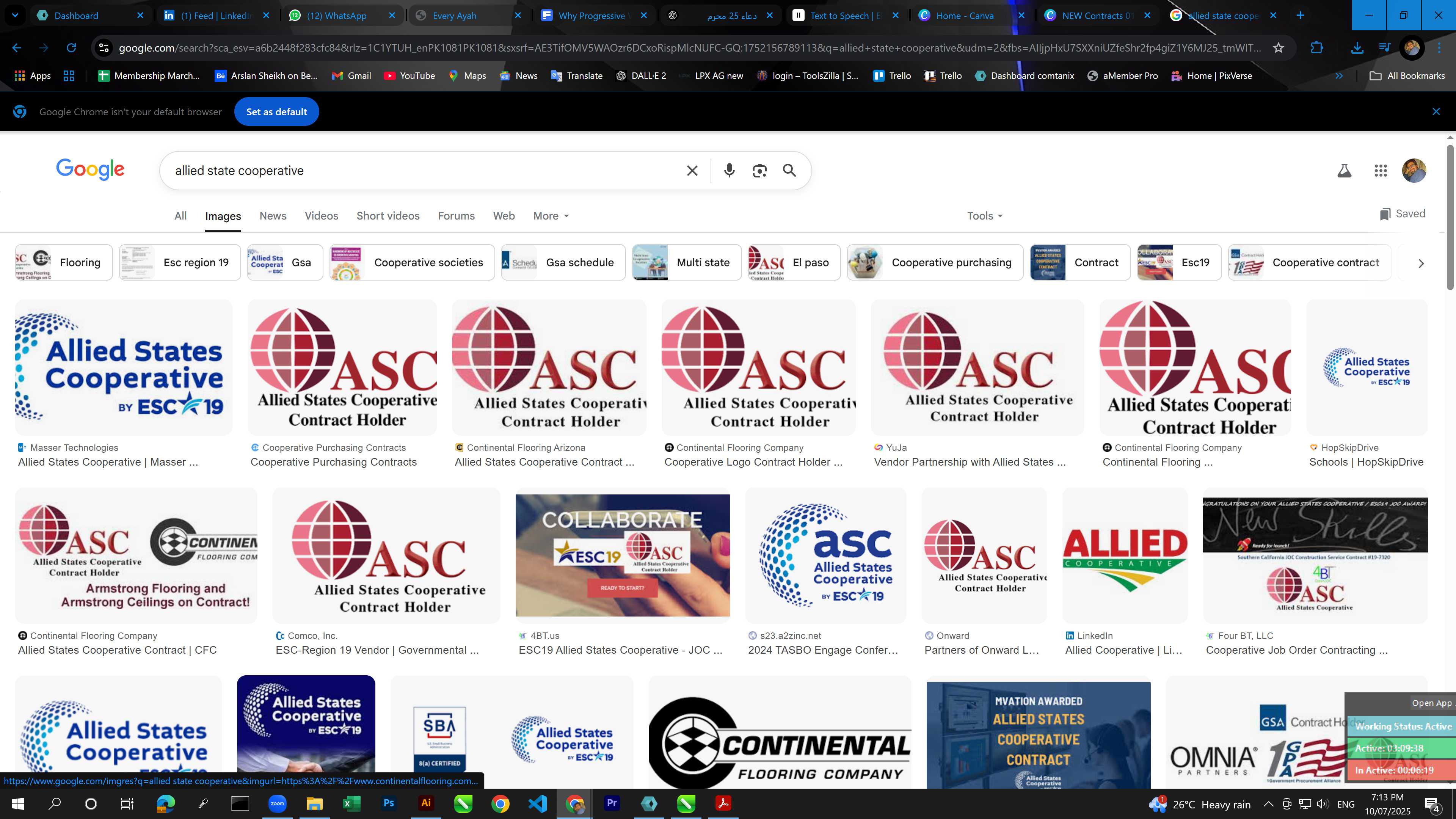
Task: Open Saved collections link
Action: (1402, 213)
